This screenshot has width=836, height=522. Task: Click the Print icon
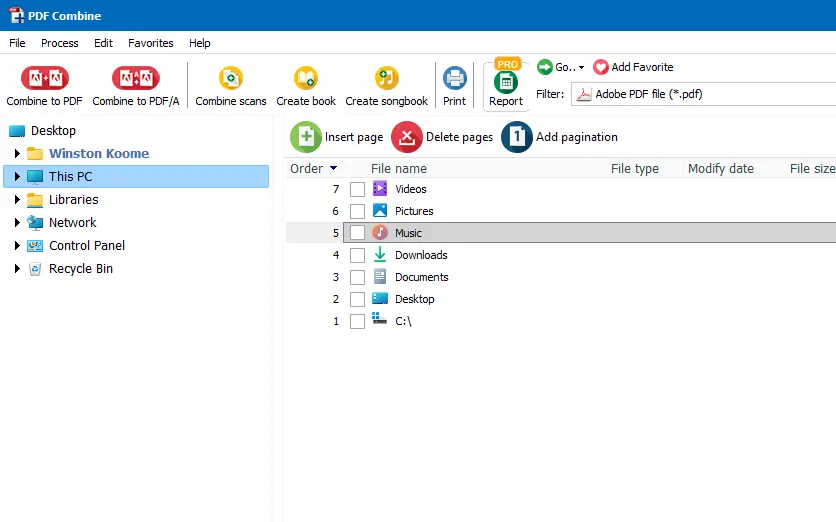(455, 79)
